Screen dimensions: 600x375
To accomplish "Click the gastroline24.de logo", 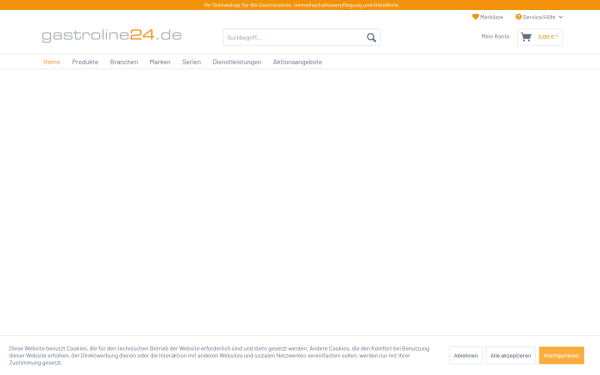I will point(111,35).
